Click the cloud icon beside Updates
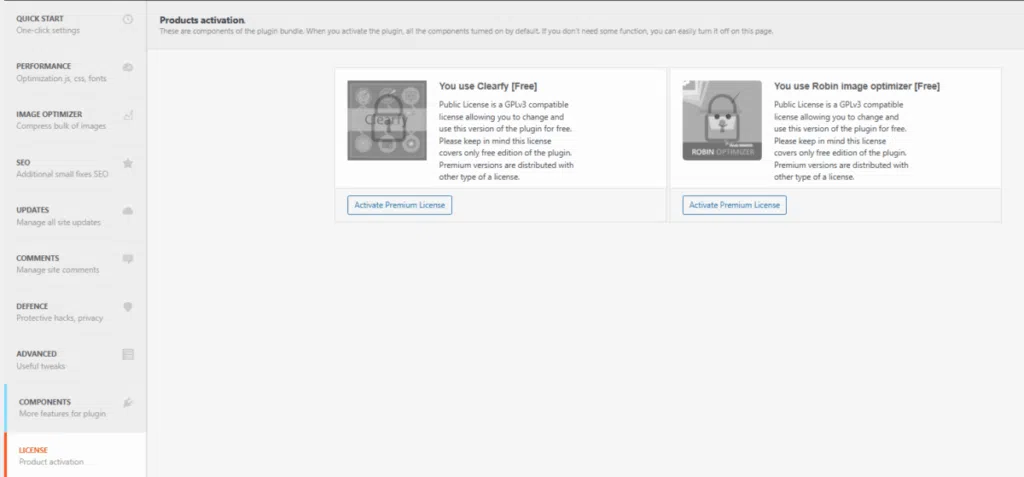This screenshot has height=477, width=1024. pyautogui.click(x=128, y=211)
